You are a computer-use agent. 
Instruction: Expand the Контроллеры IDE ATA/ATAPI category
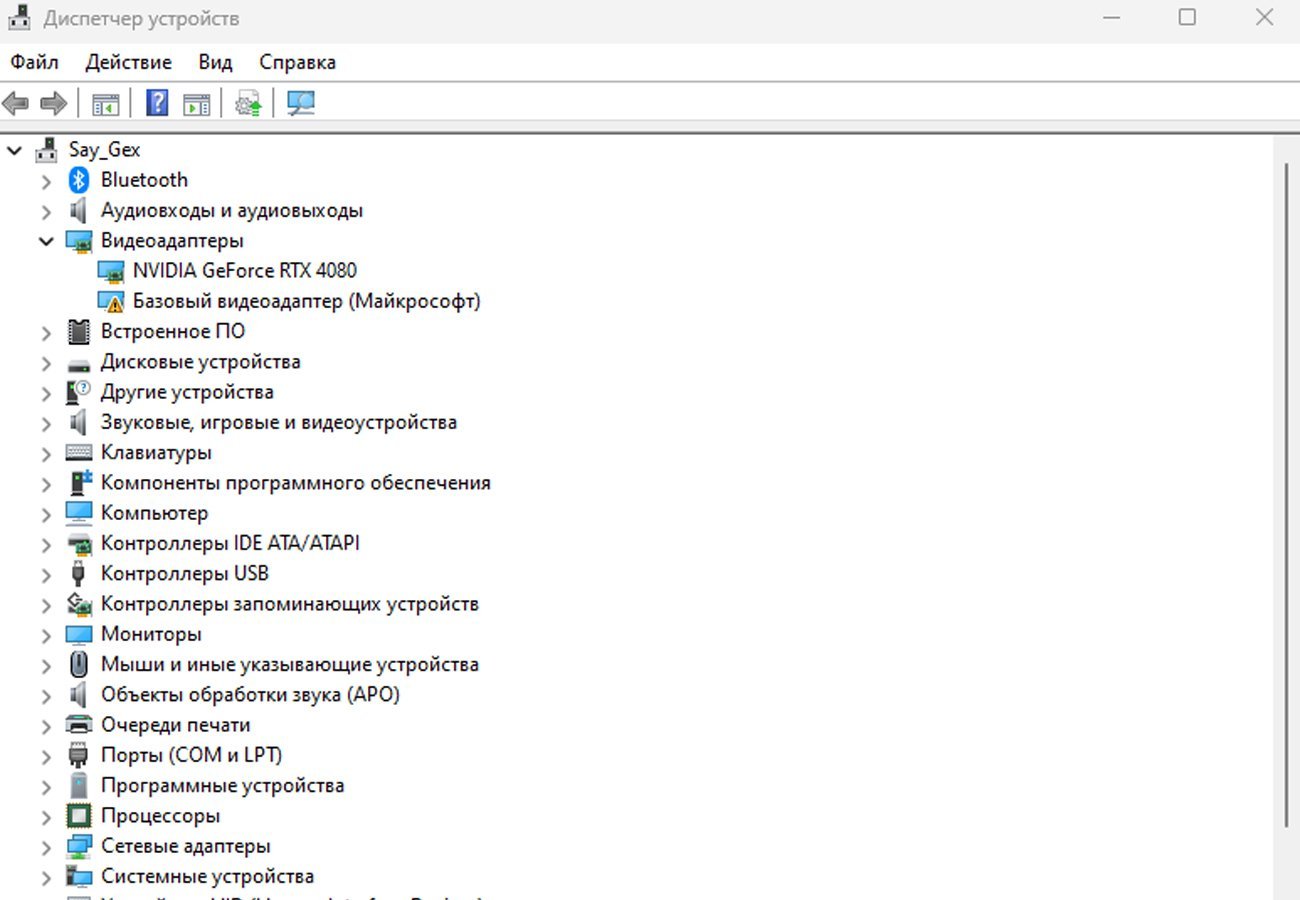click(x=46, y=545)
